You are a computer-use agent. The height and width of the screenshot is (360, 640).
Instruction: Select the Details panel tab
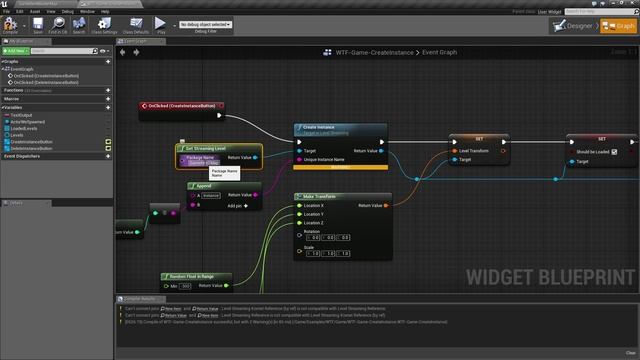point(26,203)
